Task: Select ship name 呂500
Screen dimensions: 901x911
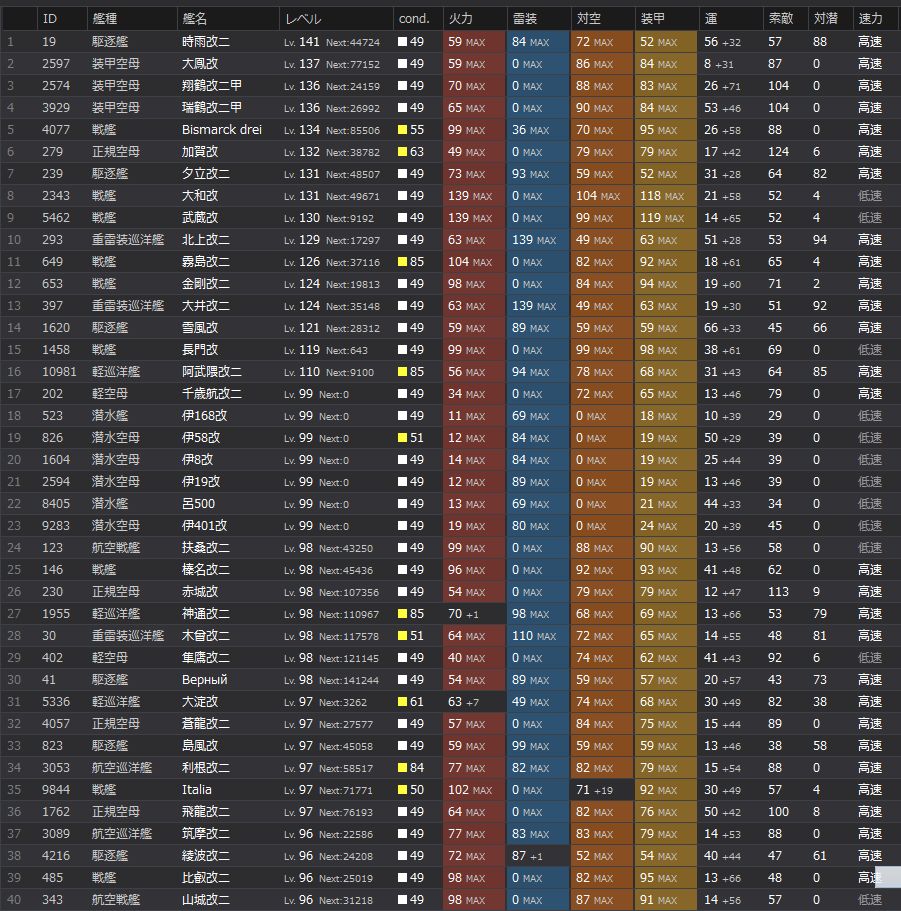Action: coord(198,504)
